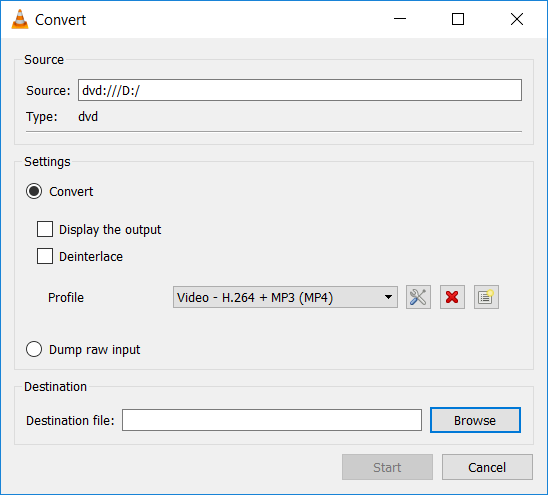
Task: Enable the Deinterlace checkbox
Action: click(45, 256)
